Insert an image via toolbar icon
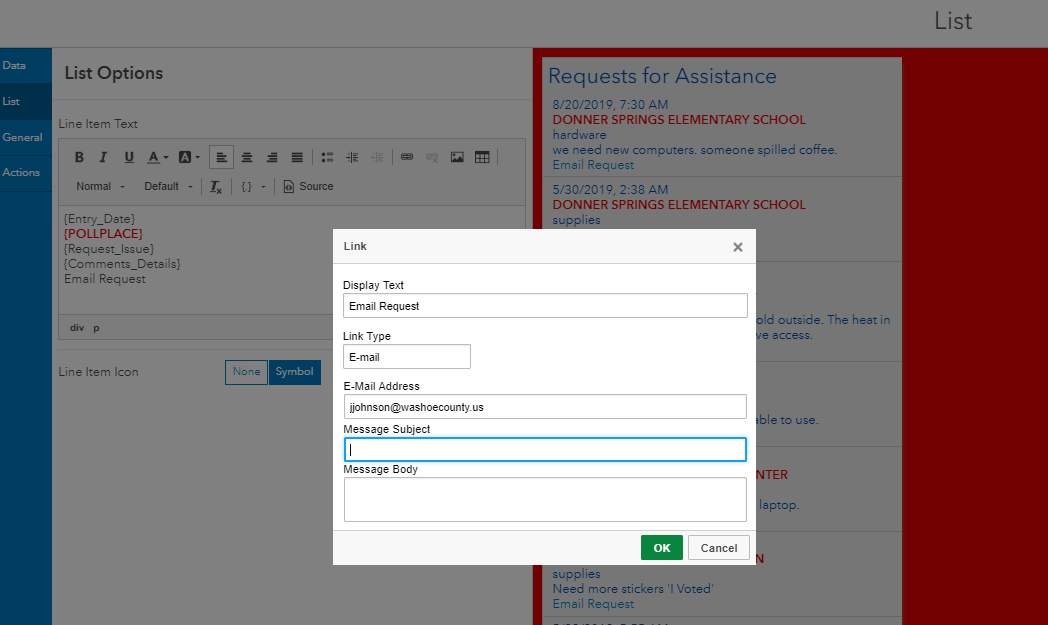 point(457,157)
